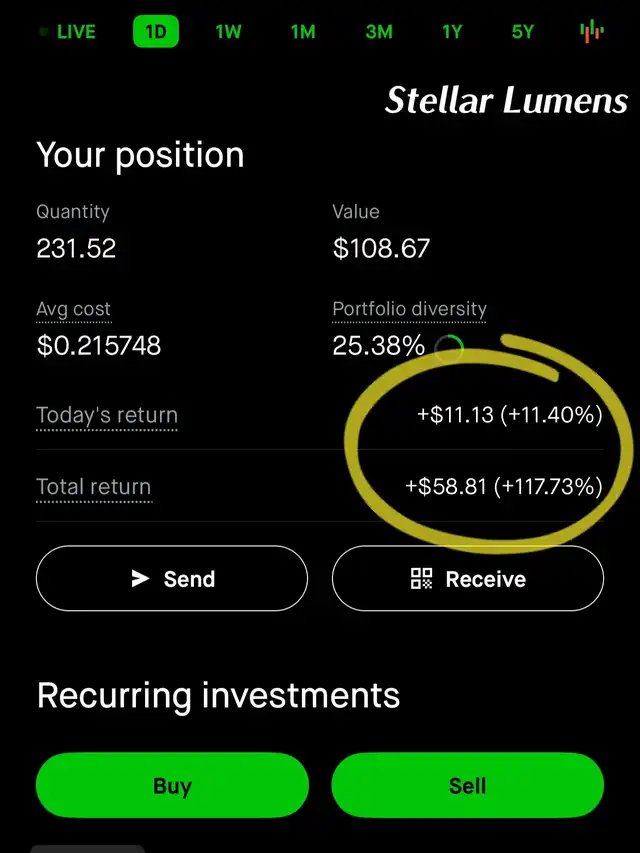
Task: Tap the QR code receive icon
Action: coord(422,578)
